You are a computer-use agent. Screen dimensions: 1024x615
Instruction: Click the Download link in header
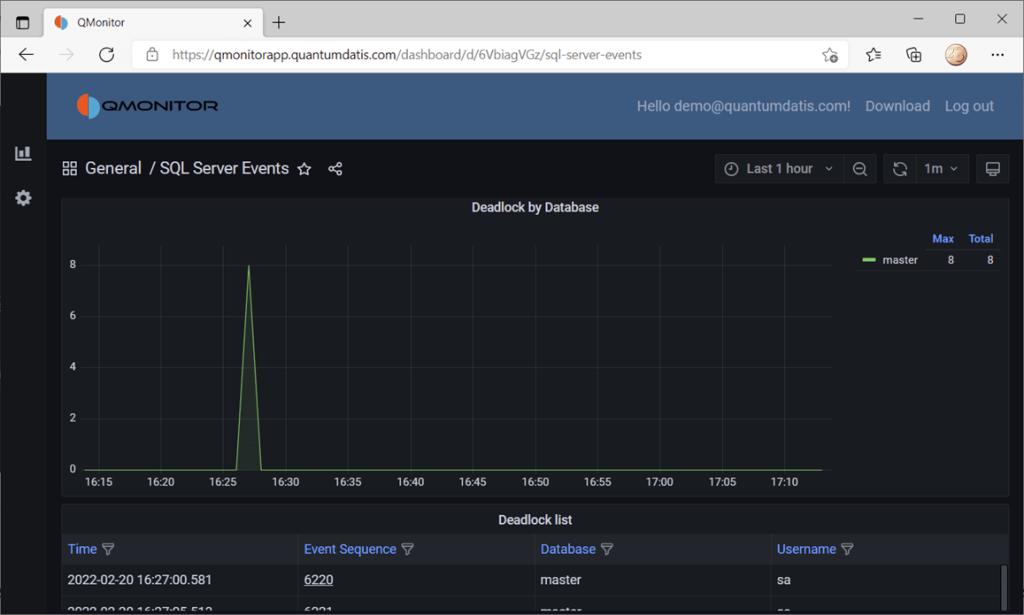click(x=897, y=106)
